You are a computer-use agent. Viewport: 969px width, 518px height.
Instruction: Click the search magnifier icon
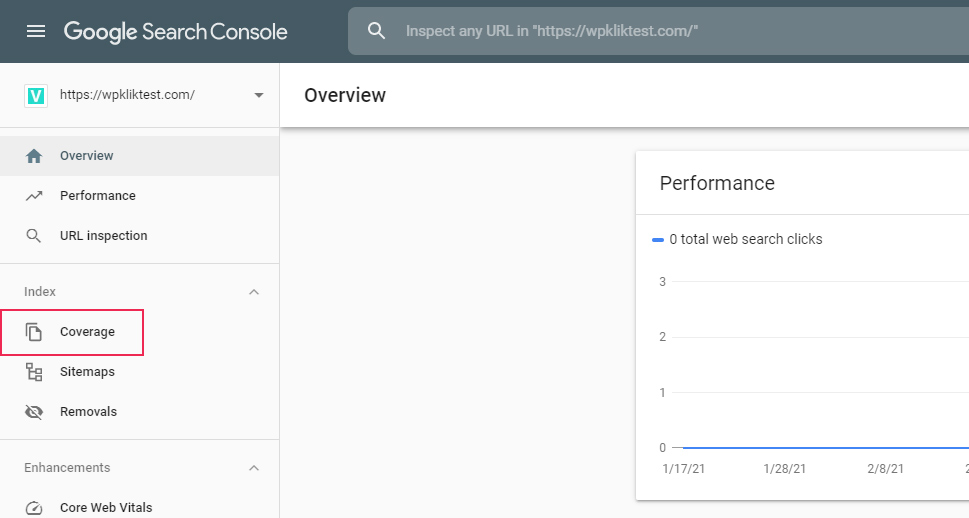point(376,31)
